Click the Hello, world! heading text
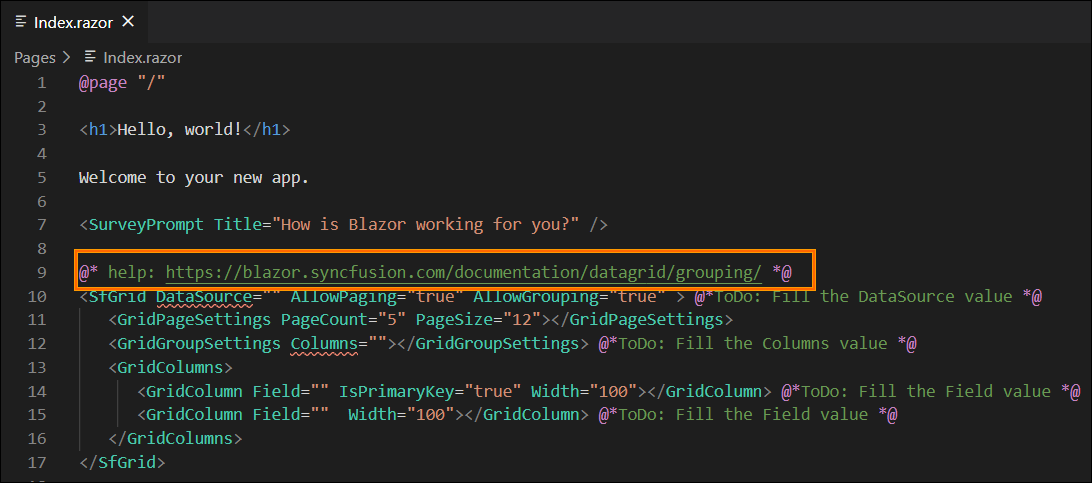The height and width of the screenshot is (483, 1092). pos(179,130)
